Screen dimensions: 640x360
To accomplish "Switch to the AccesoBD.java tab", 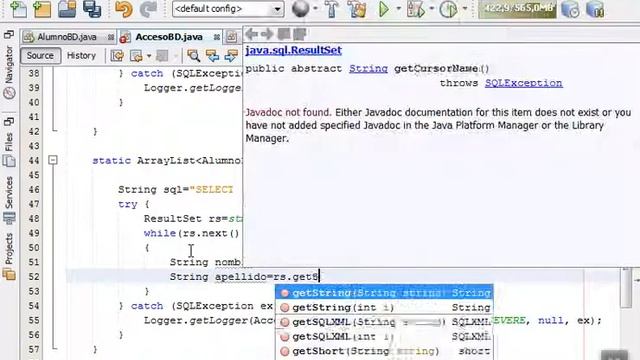I will [x=169, y=37].
